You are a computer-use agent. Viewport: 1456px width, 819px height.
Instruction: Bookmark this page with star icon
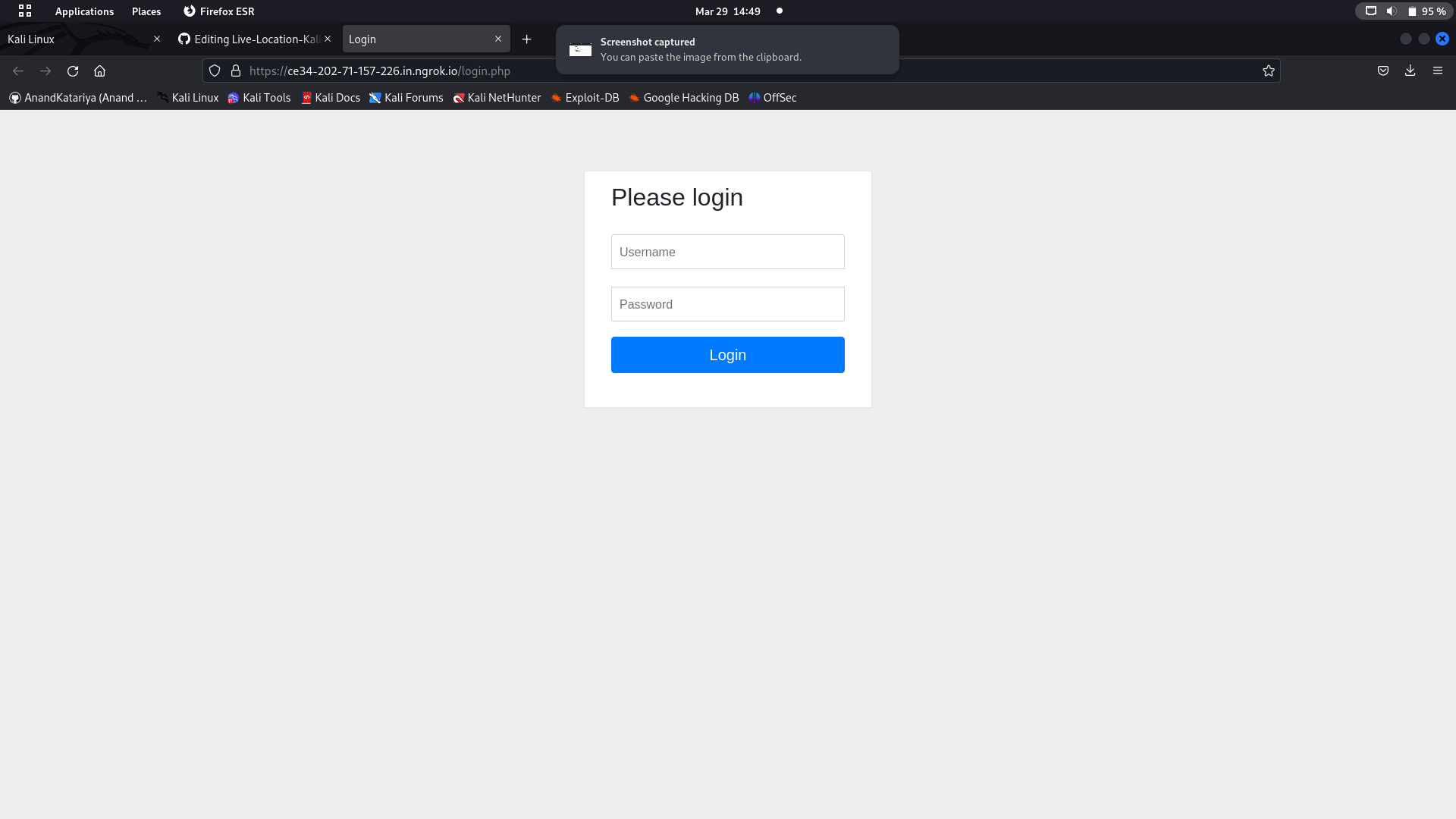coord(1268,71)
